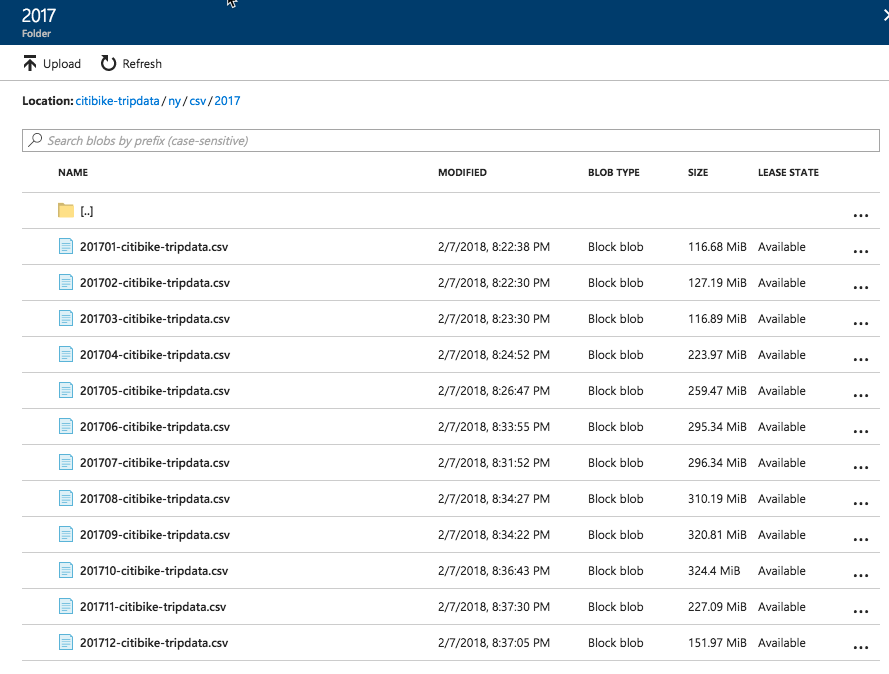Select 201706-citibike-tripdata.csv file name

[155, 427]
